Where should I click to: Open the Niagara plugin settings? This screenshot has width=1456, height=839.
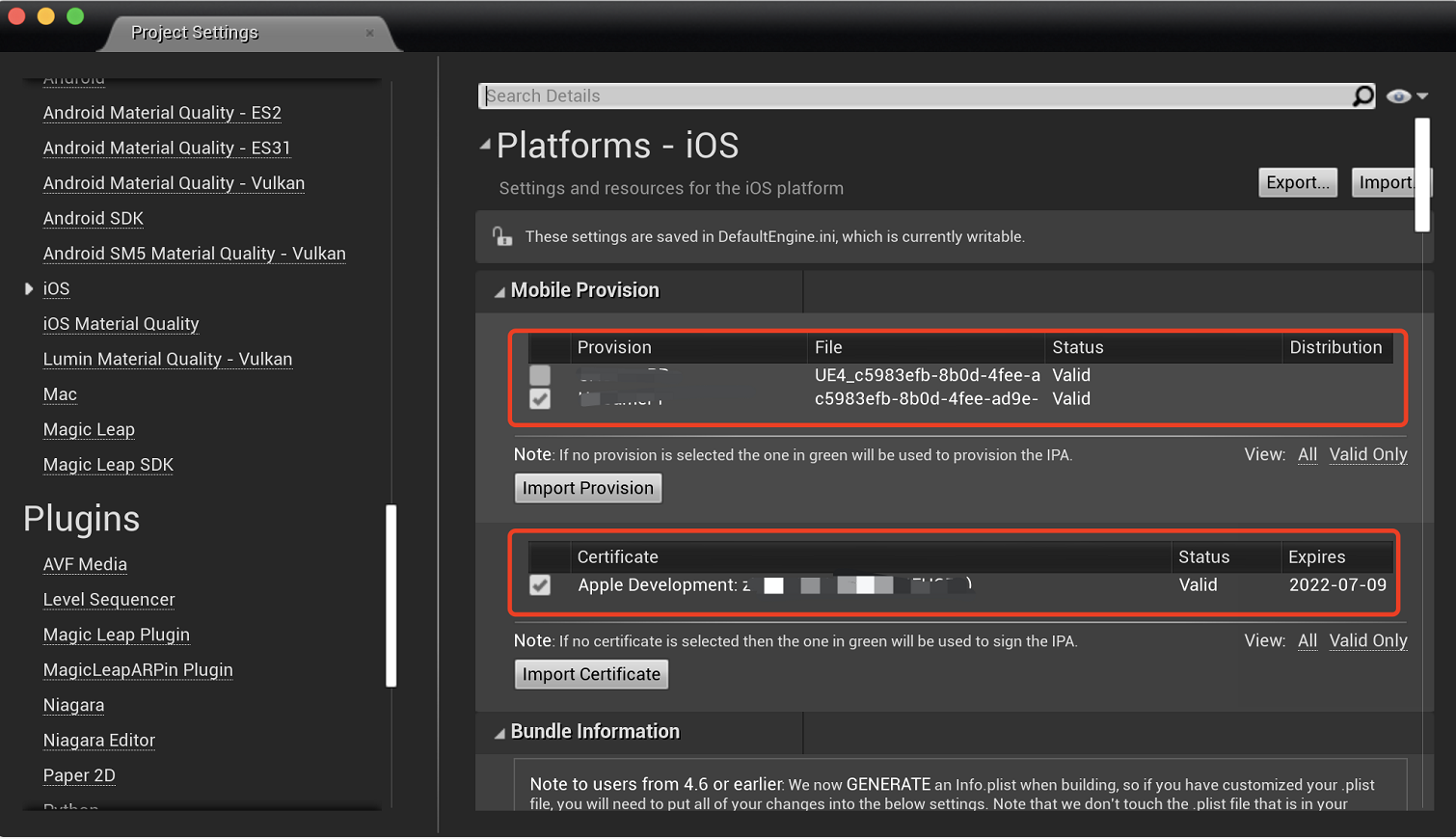74,705
